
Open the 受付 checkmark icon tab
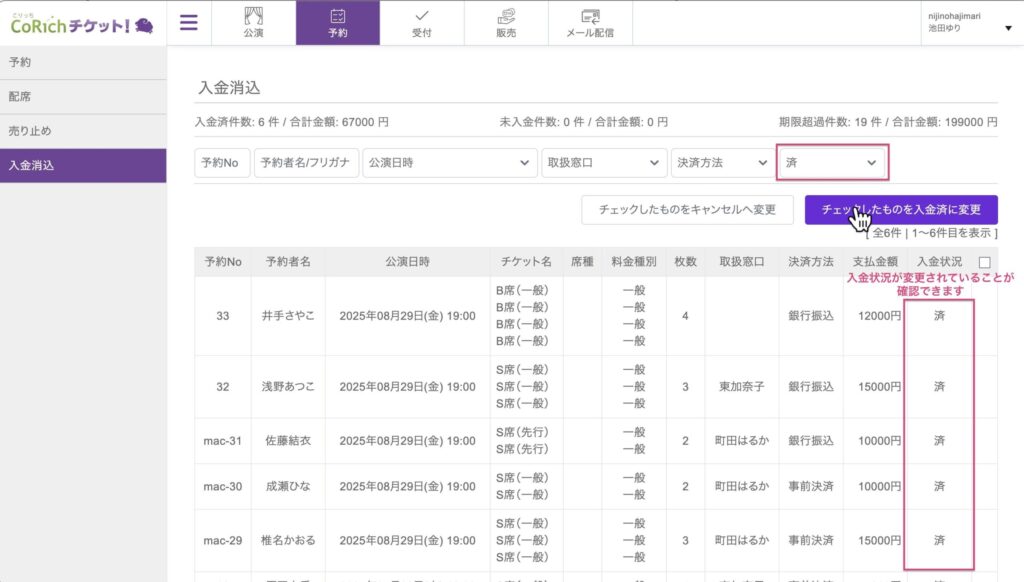[422, 23]
